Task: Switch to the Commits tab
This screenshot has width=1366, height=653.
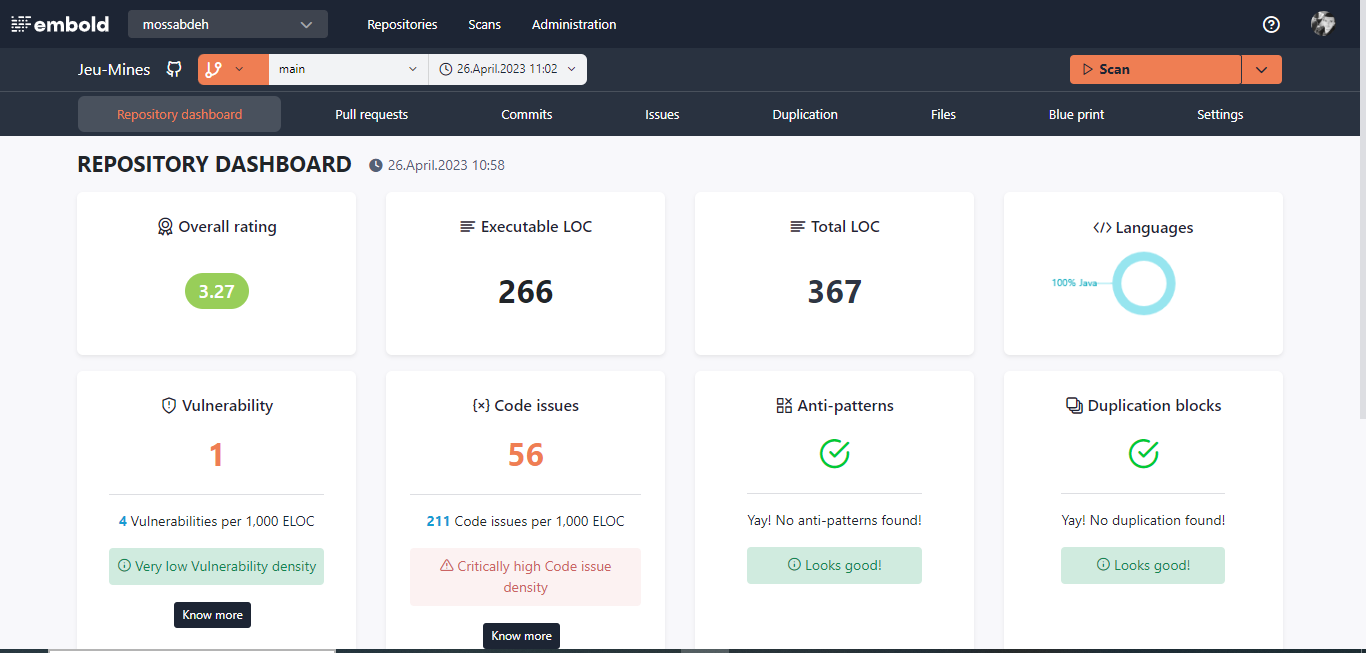Action: [526, 113]
